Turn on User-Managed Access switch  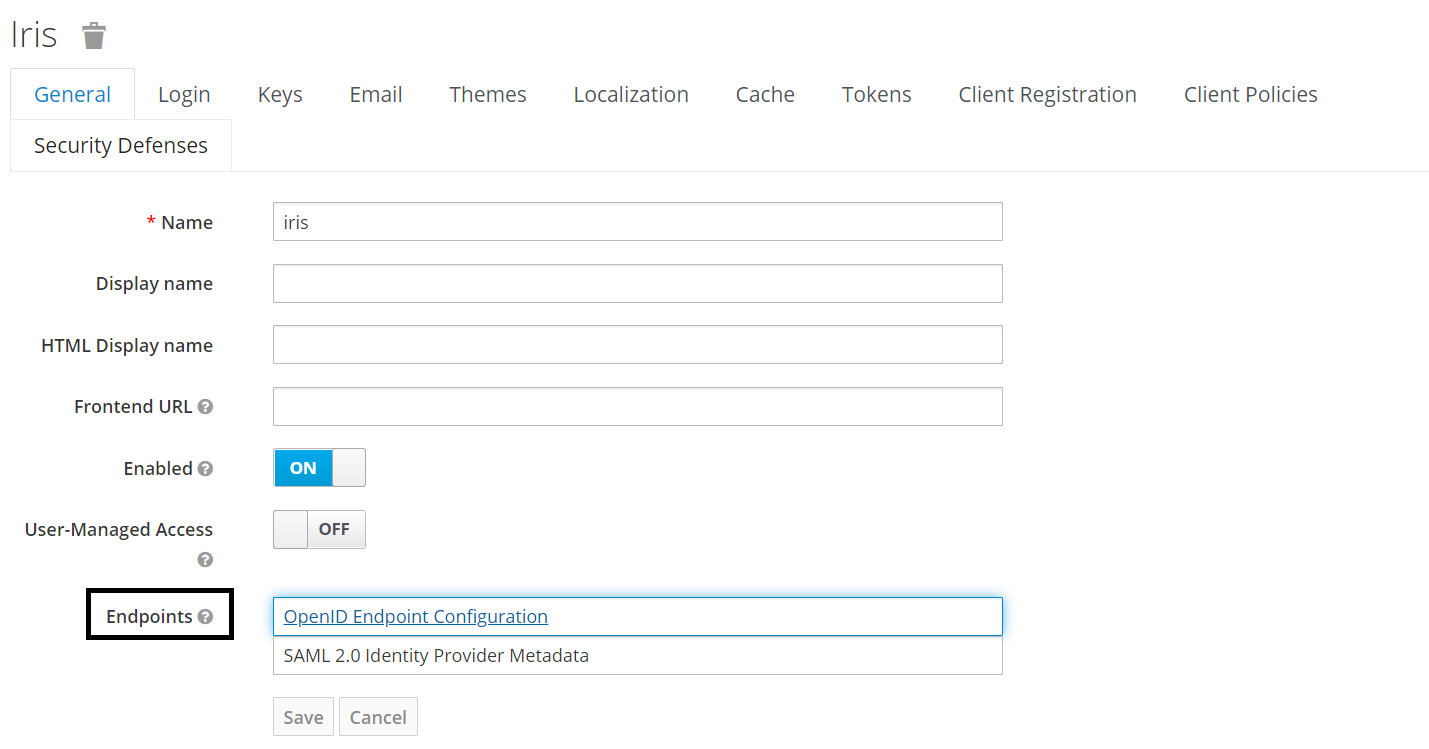pos(319,530)
